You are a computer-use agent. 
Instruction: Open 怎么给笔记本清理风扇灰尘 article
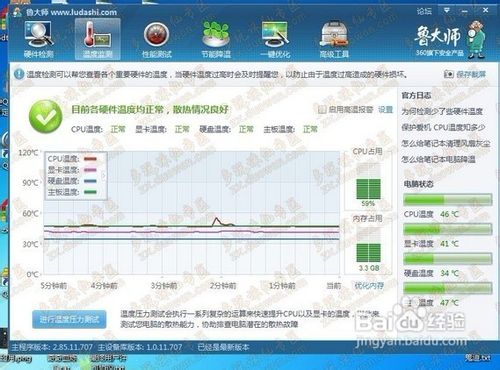pos(446,143)
